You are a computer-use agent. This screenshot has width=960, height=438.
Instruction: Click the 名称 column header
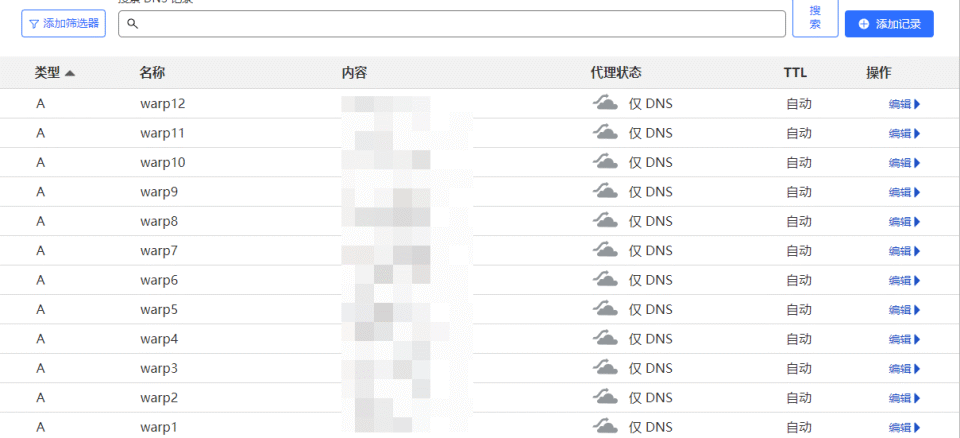[152, 73]
